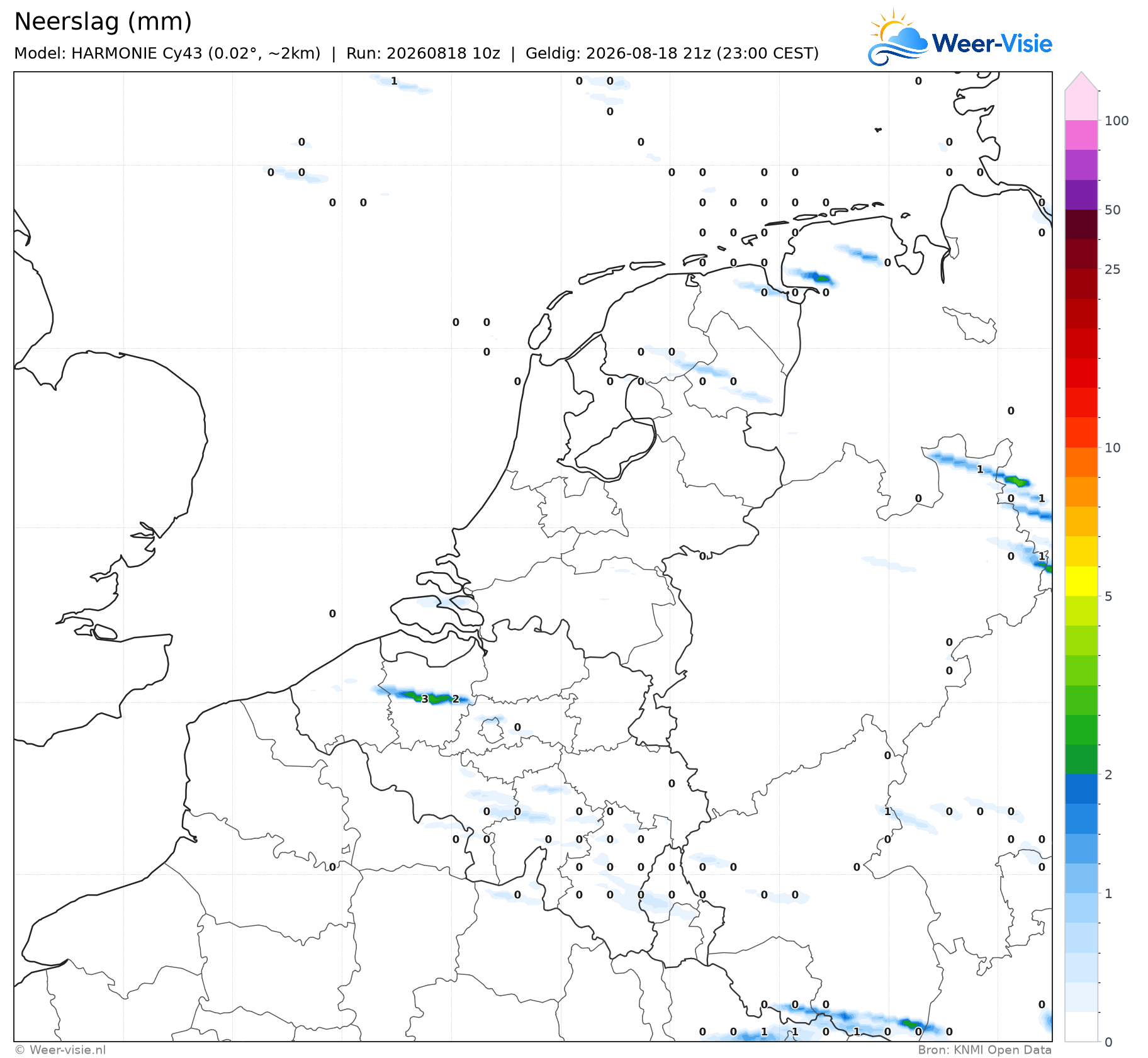Click the rainfall value 2 beside the 3
This screenshot has height=1058, width=1148.
click(x=456, y=699)
